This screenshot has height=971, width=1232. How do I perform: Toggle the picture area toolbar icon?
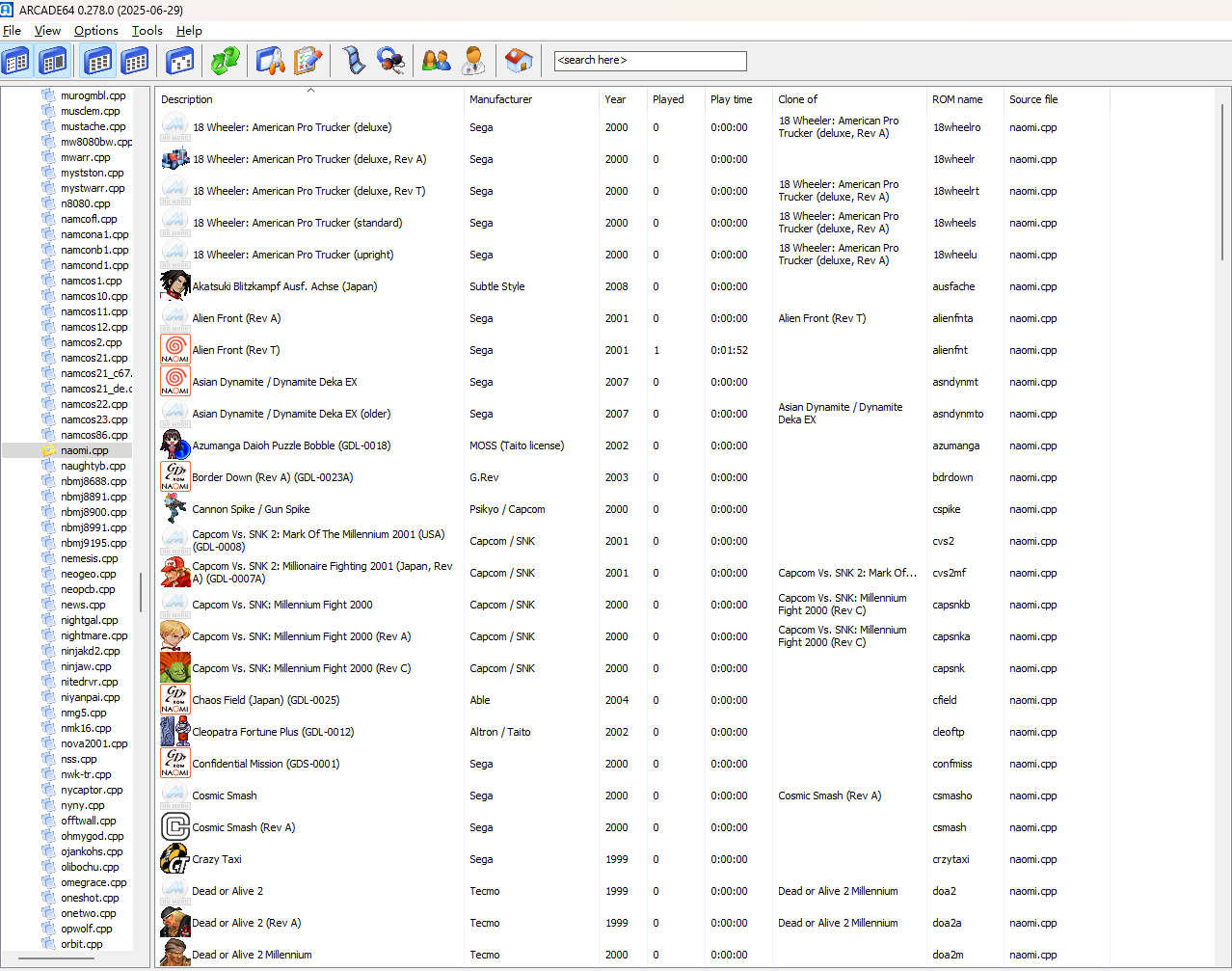pos(53,61)
